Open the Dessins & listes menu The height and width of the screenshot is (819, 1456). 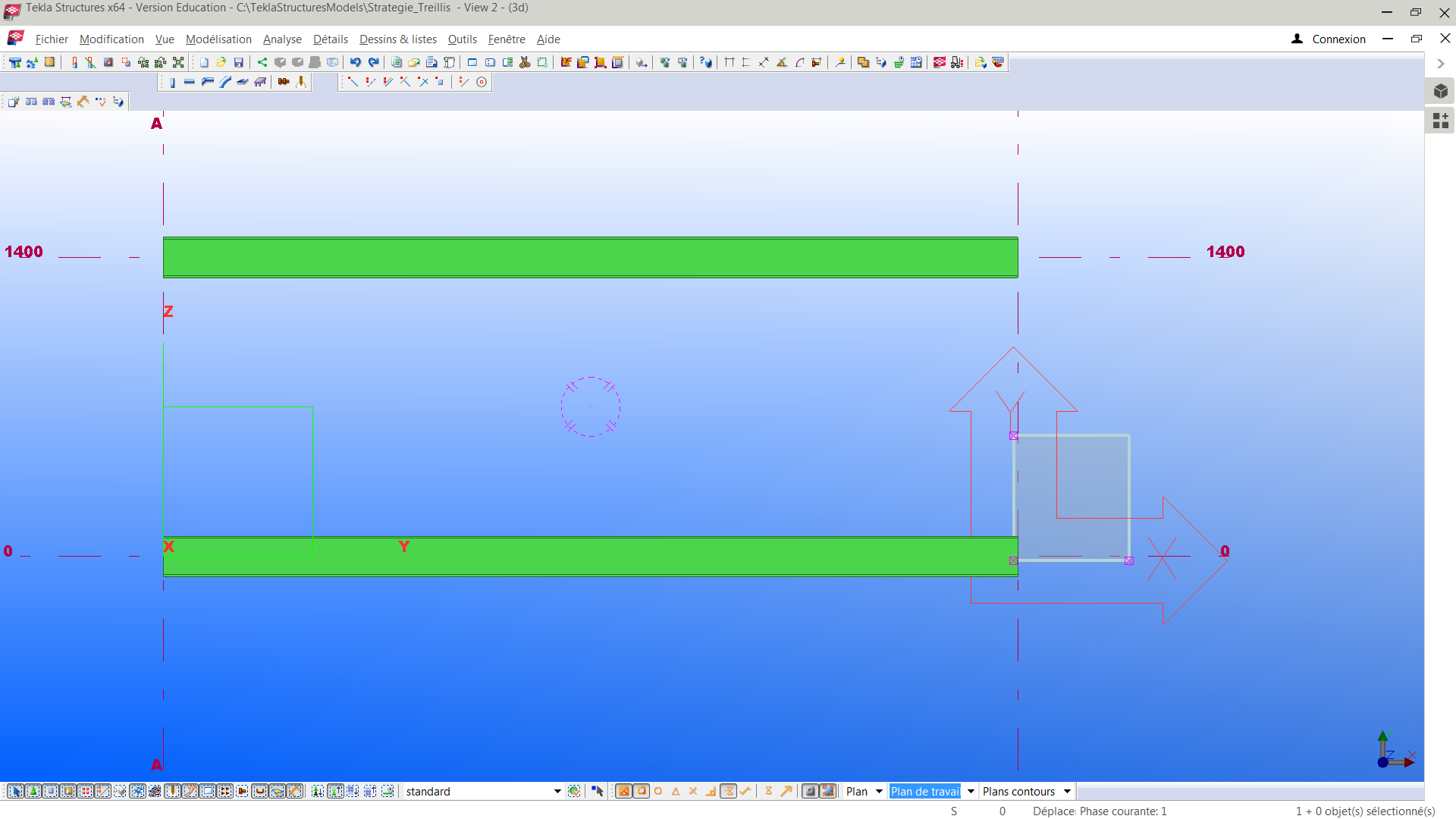(x=397, y=39)
